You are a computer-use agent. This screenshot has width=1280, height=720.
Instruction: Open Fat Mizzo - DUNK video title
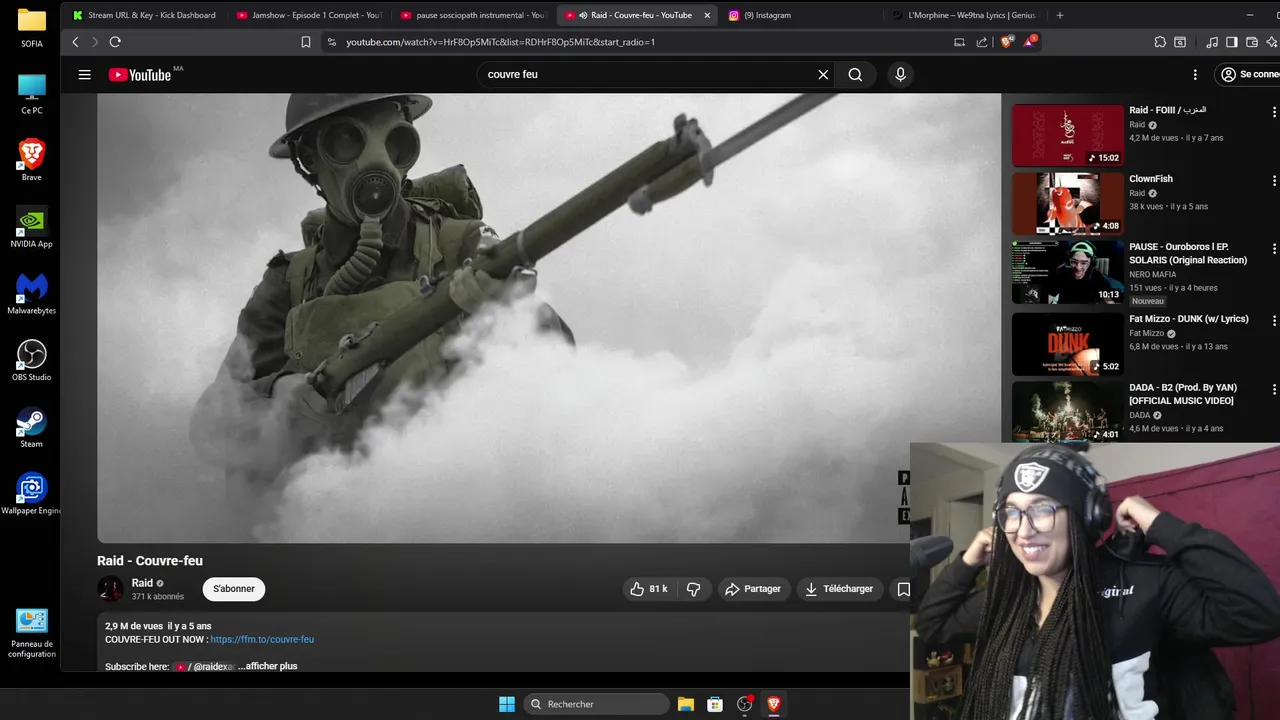[x=1189, y=319]
